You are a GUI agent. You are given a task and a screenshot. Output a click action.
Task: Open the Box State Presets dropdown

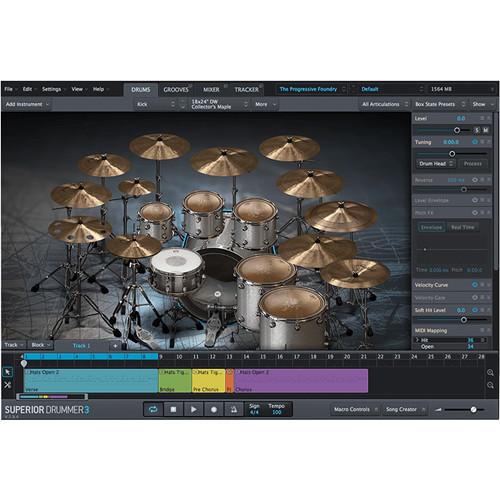pos(440,104)
